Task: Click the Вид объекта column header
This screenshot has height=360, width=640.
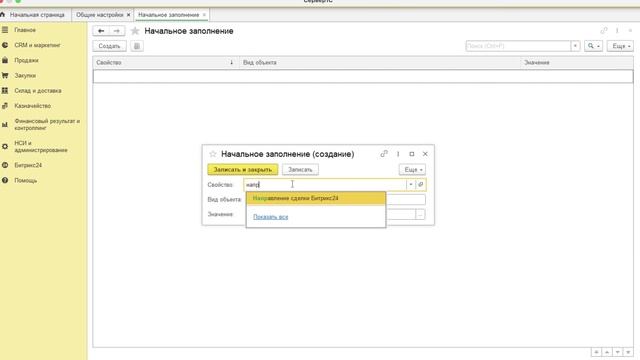Action: click(380, 62)
